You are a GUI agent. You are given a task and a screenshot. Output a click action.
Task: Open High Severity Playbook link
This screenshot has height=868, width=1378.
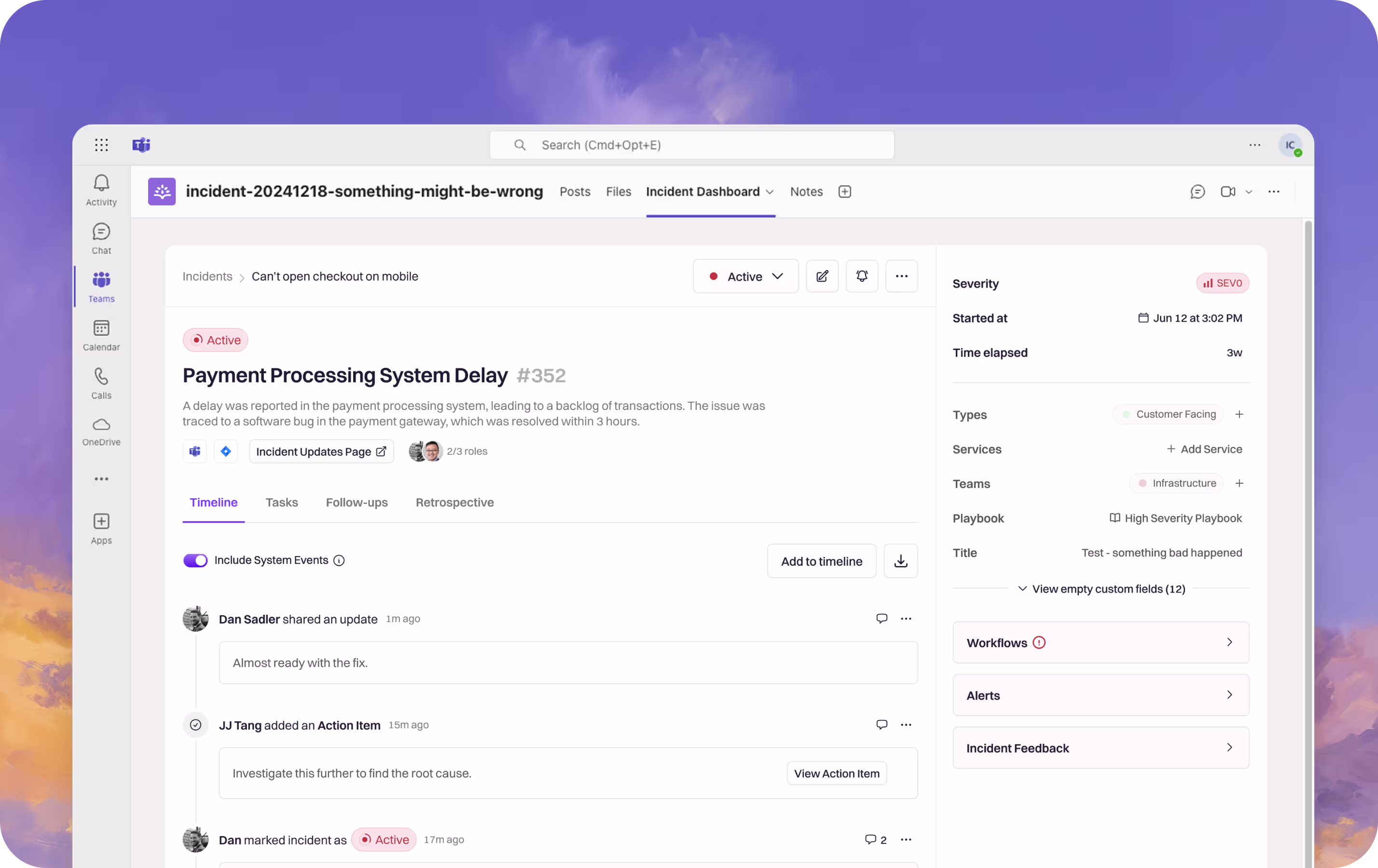click(x=1175, y=518)
